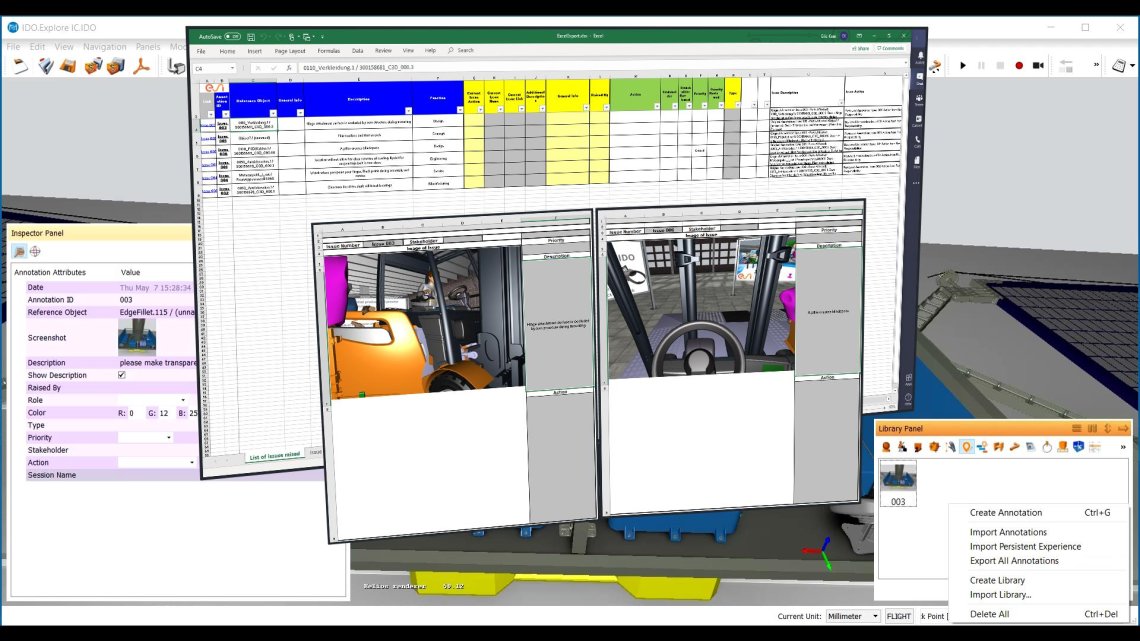Select the highlighted annotation pin icon in Library Panel
Screen dimensions: 1140x641
point(966,447)
